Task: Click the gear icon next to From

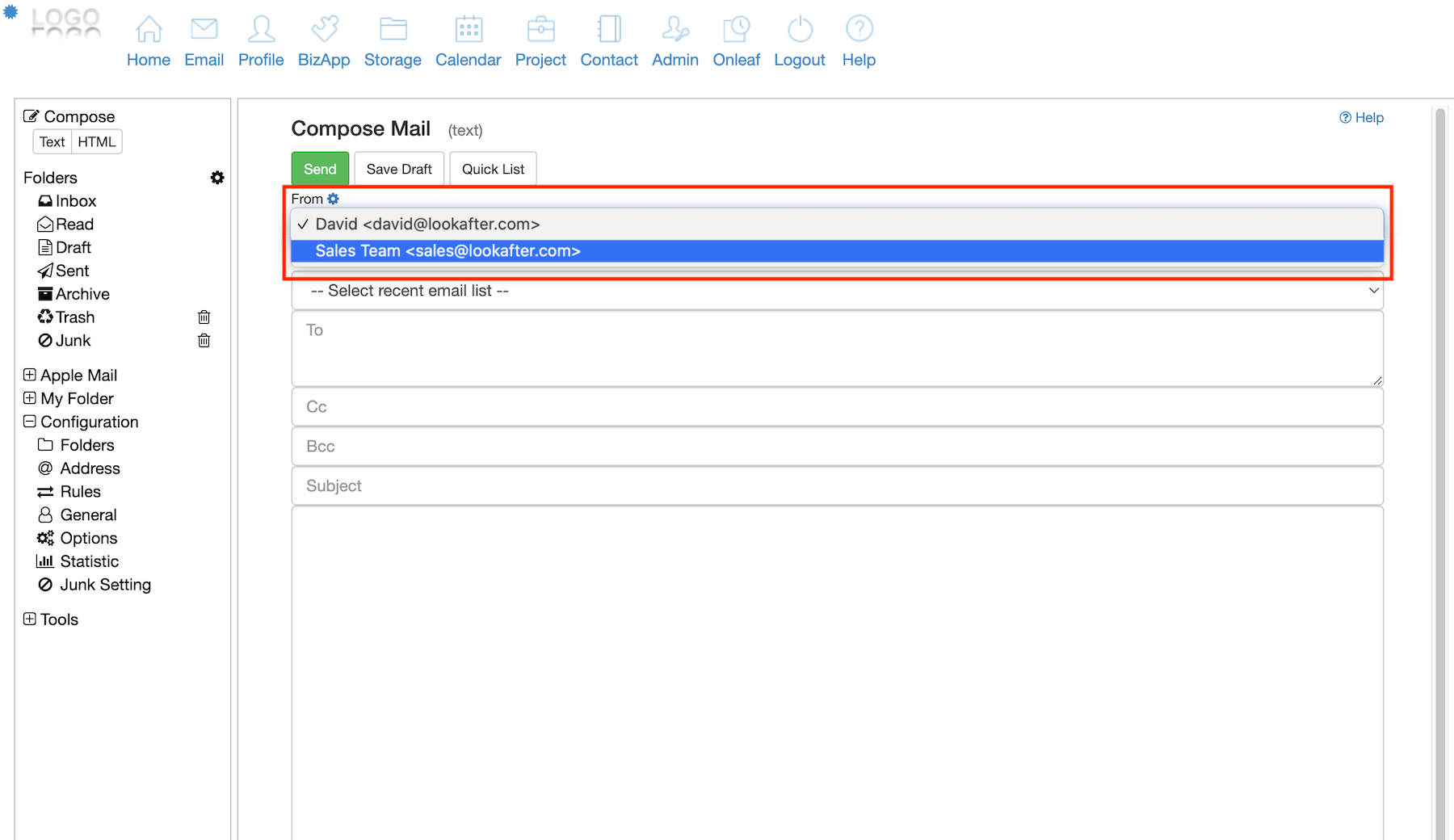Action: (333, 199)
